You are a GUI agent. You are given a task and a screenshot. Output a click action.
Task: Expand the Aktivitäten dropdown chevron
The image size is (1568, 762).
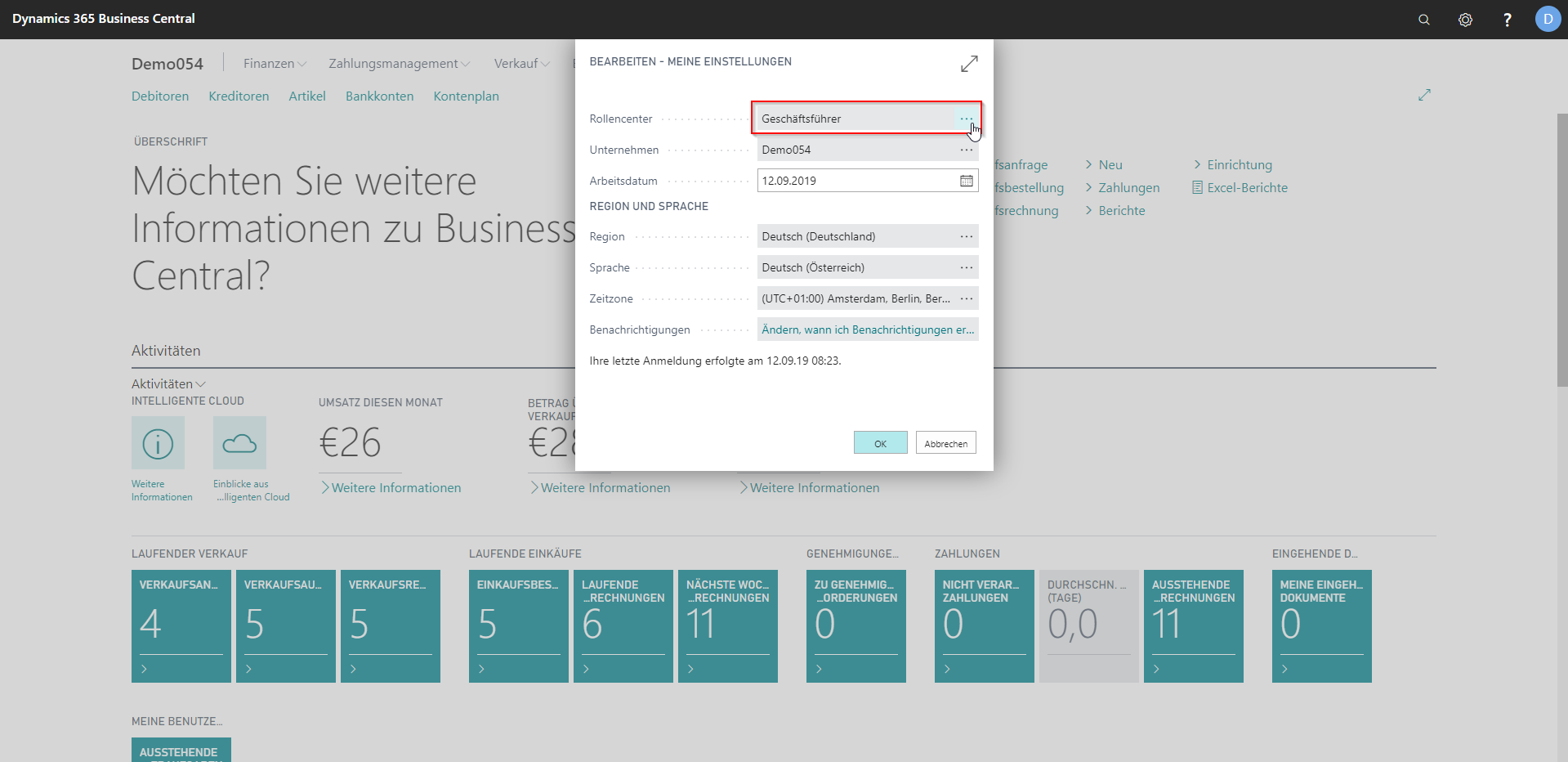201,384
